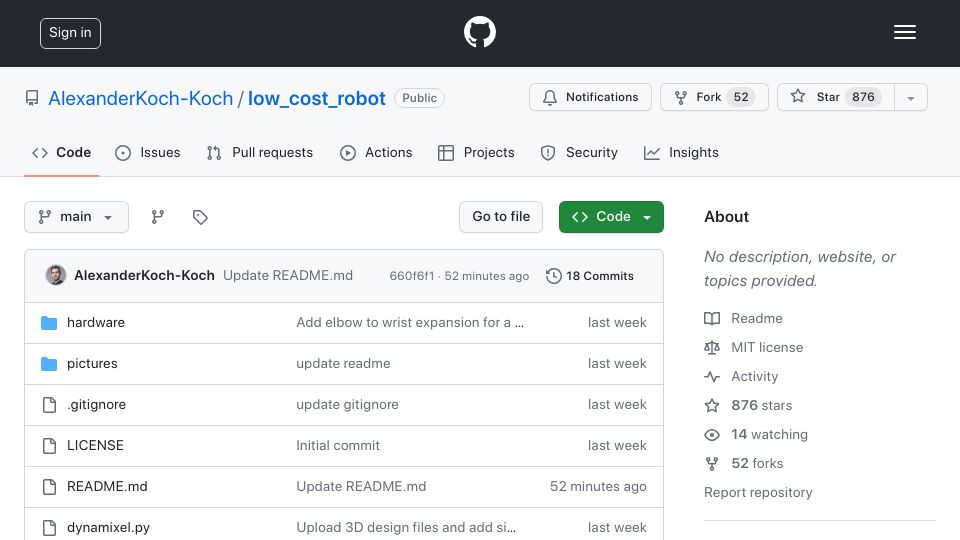Open commit hash 660f6f1
Image resolution: width=960 pixels, height=540 pixels.
click(x=412, y=276)
